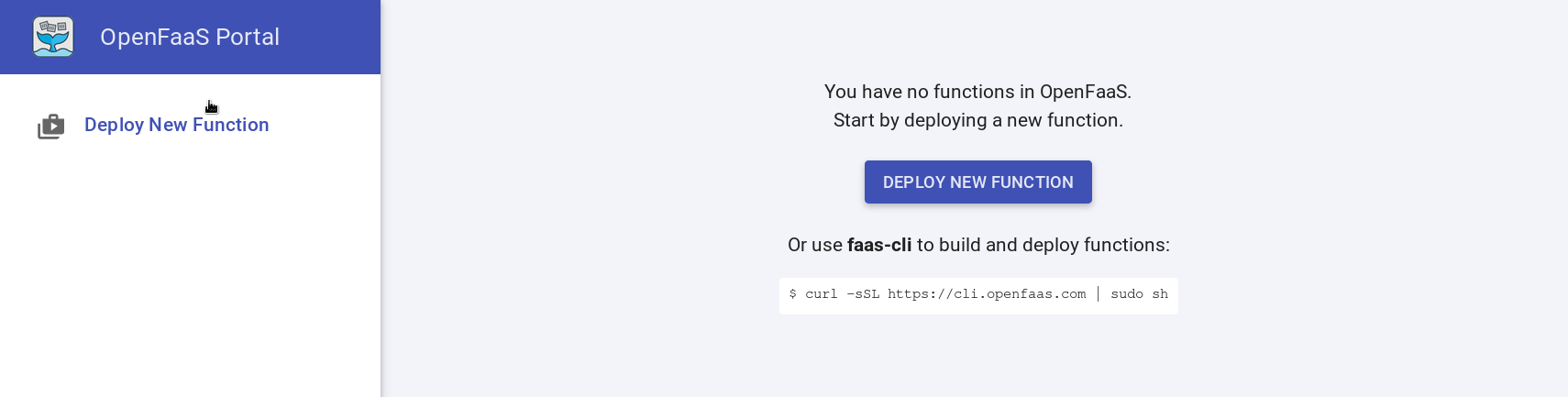Click the 'Start by deploying a new function' text
The image size is (1568, 397).
point(977,120)
